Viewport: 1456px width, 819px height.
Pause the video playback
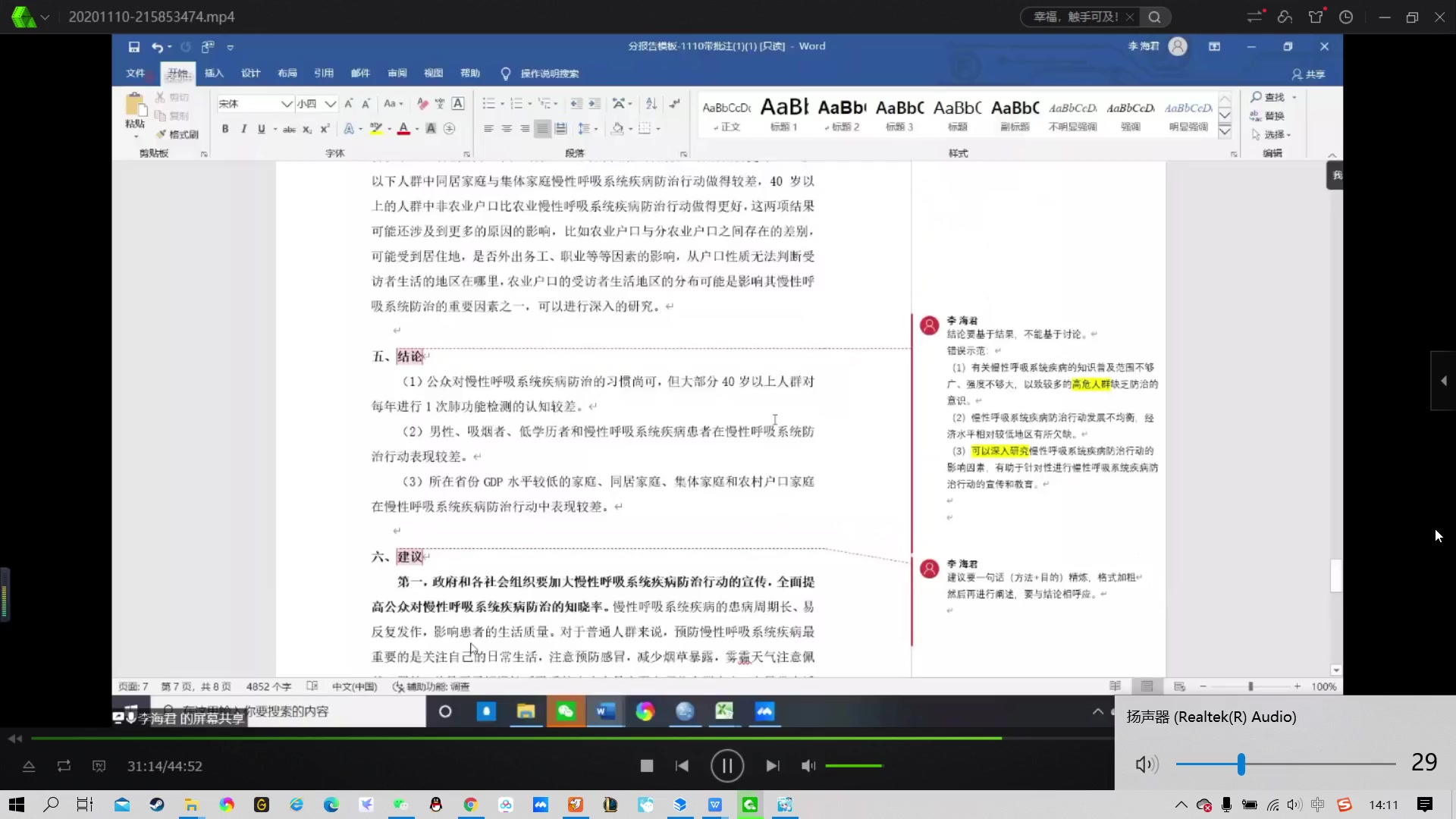click(x=726, y=766)
